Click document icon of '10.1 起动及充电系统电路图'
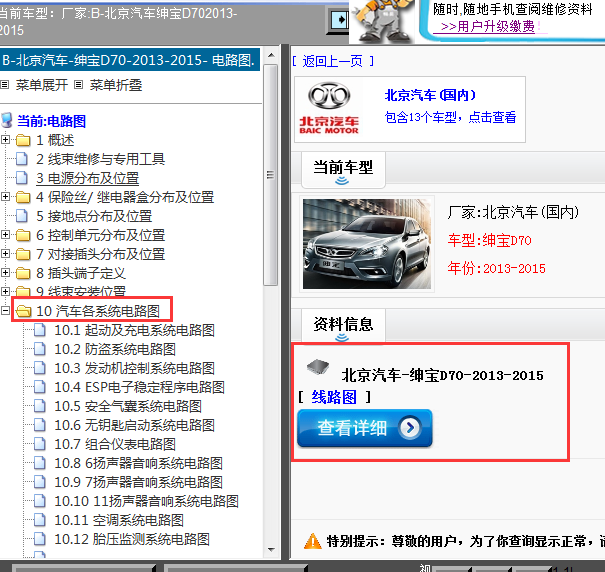Image resolution: width=605 pixels, height=572 pixels. 40,330
